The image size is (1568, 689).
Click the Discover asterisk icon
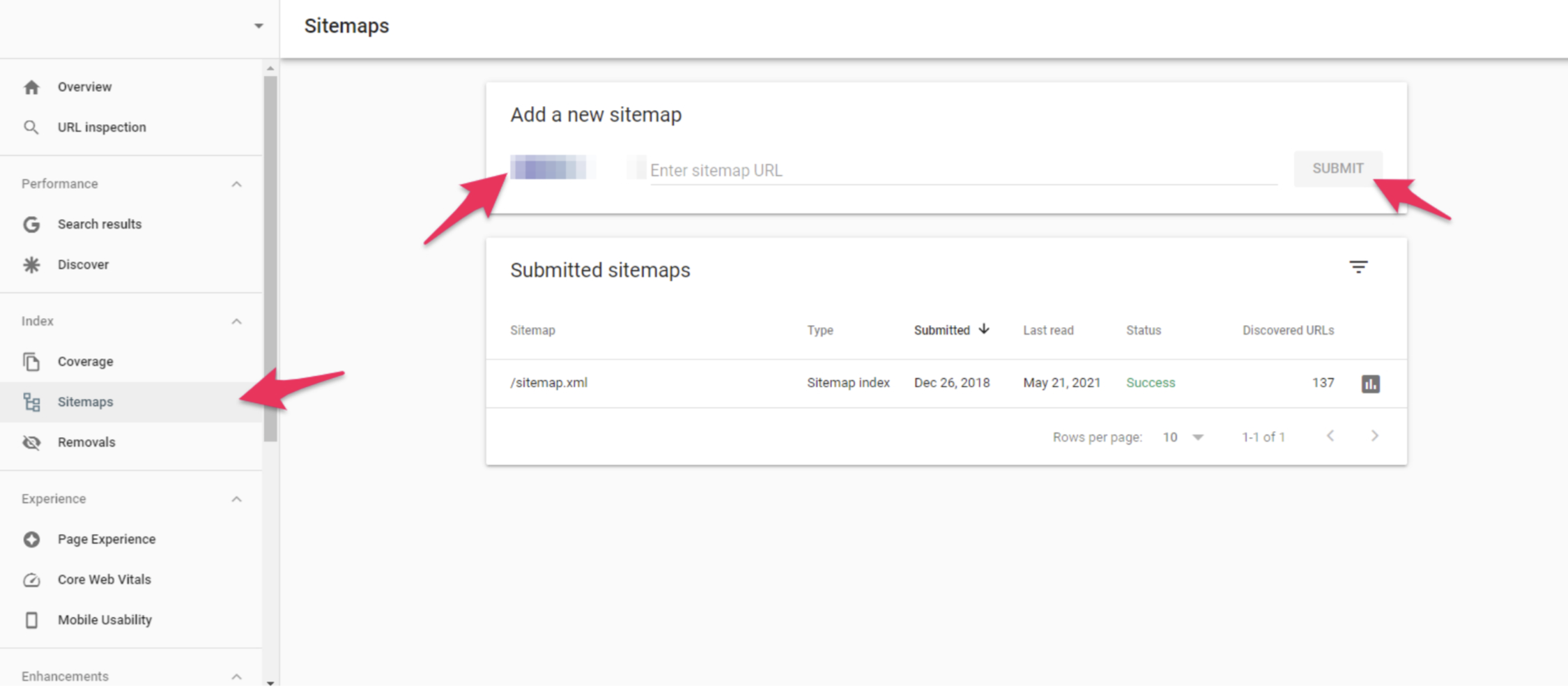coord(31,265)
